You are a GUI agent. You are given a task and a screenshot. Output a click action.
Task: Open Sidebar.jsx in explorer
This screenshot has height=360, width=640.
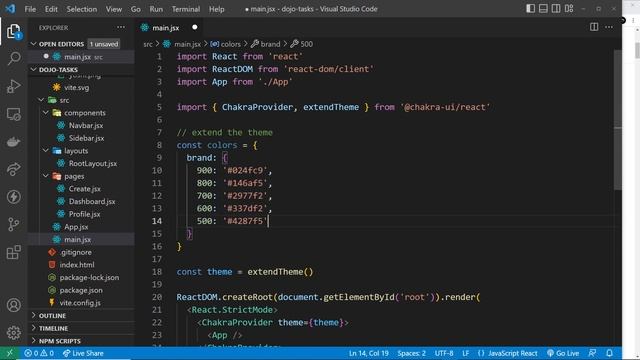(x=86, y=138)
